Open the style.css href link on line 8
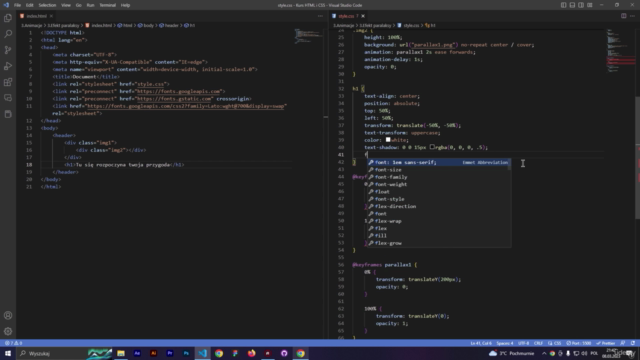This screenshot has width=640, height=360. tap(150, 84)
